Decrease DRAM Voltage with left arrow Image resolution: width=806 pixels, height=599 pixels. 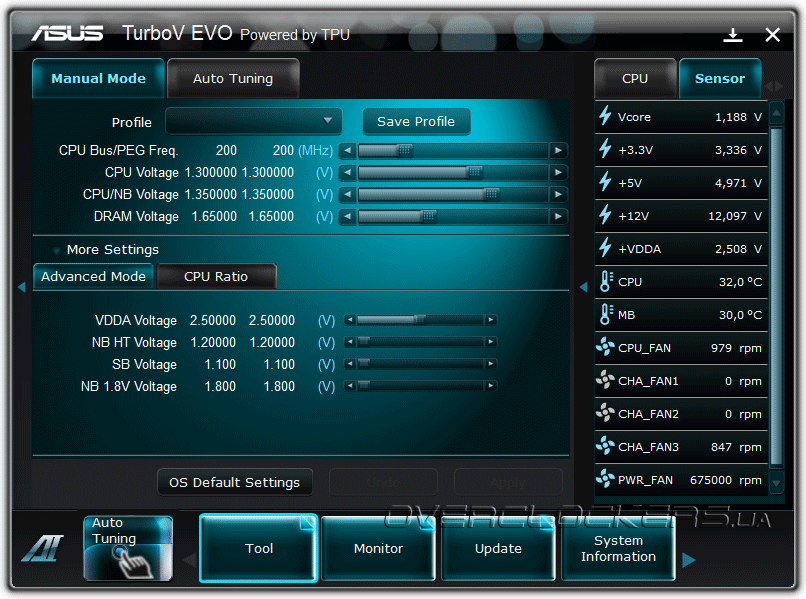click(347, 216)
